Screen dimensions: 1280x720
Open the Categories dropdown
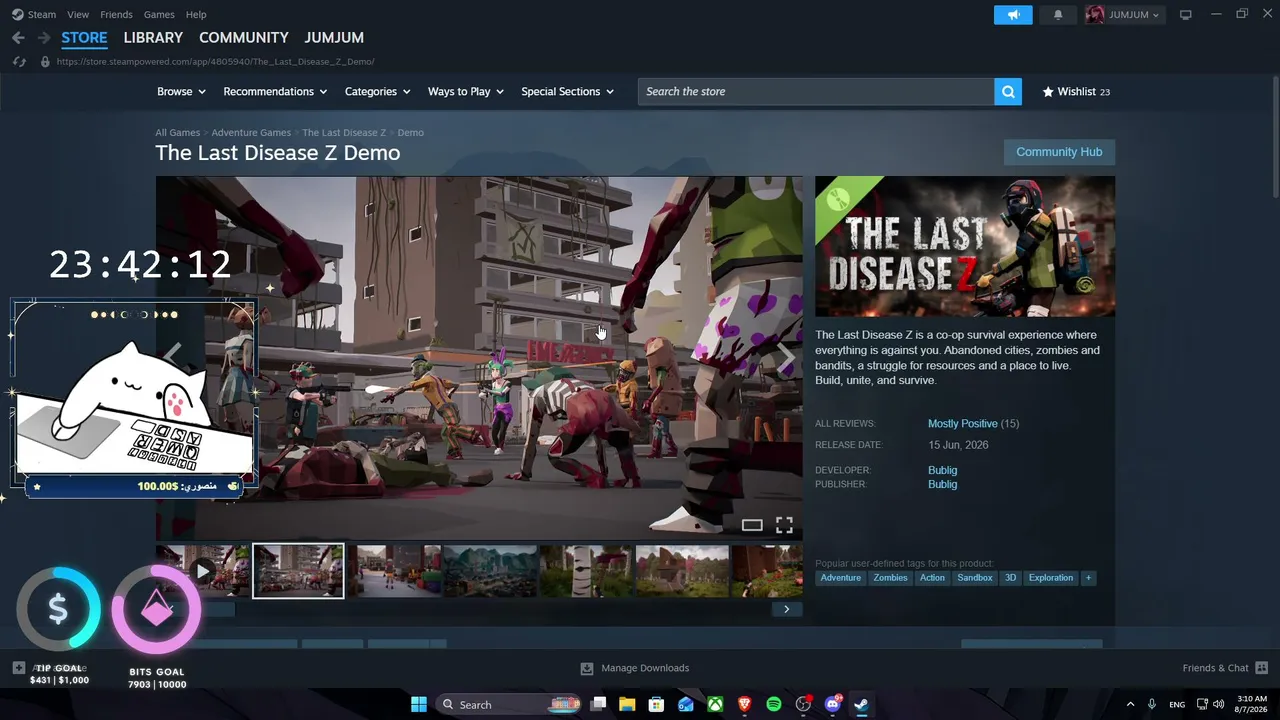(377, 92)
